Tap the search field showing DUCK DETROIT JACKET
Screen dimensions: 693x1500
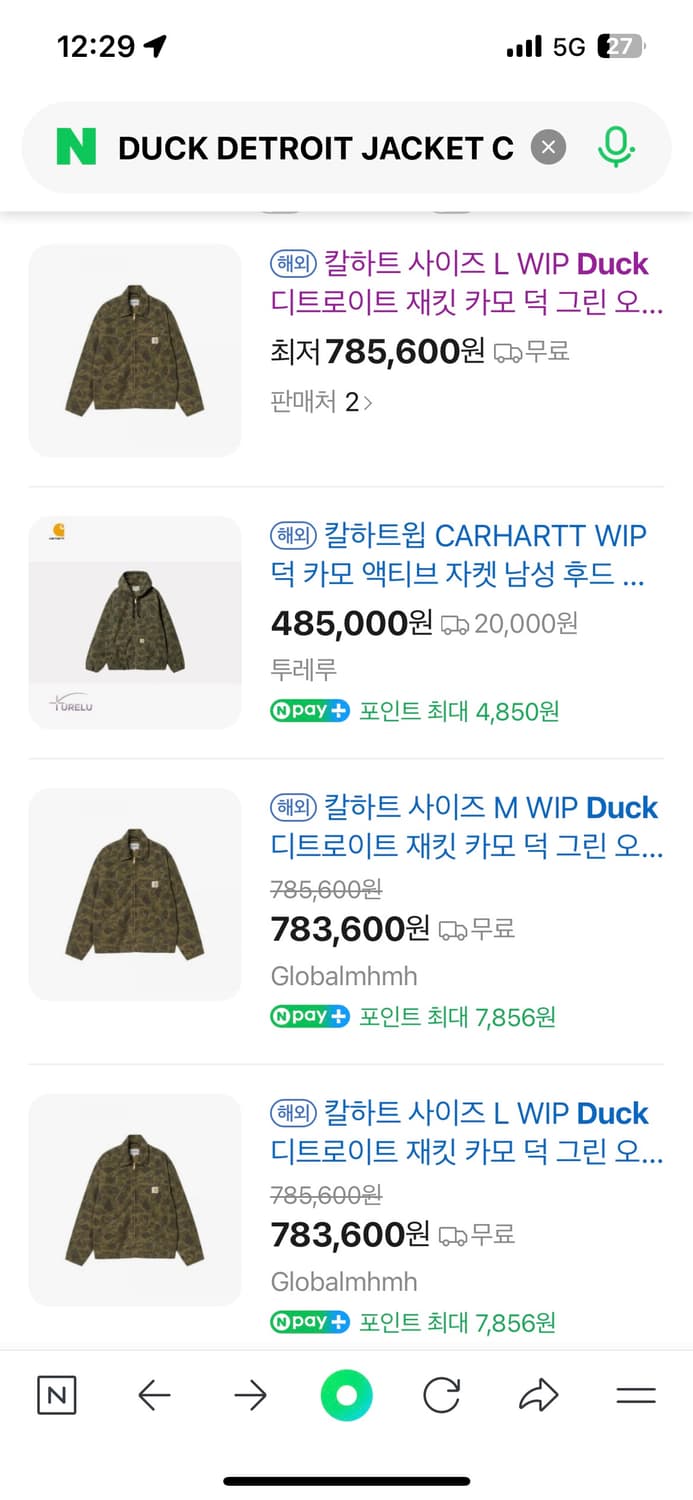coord(315,148)
